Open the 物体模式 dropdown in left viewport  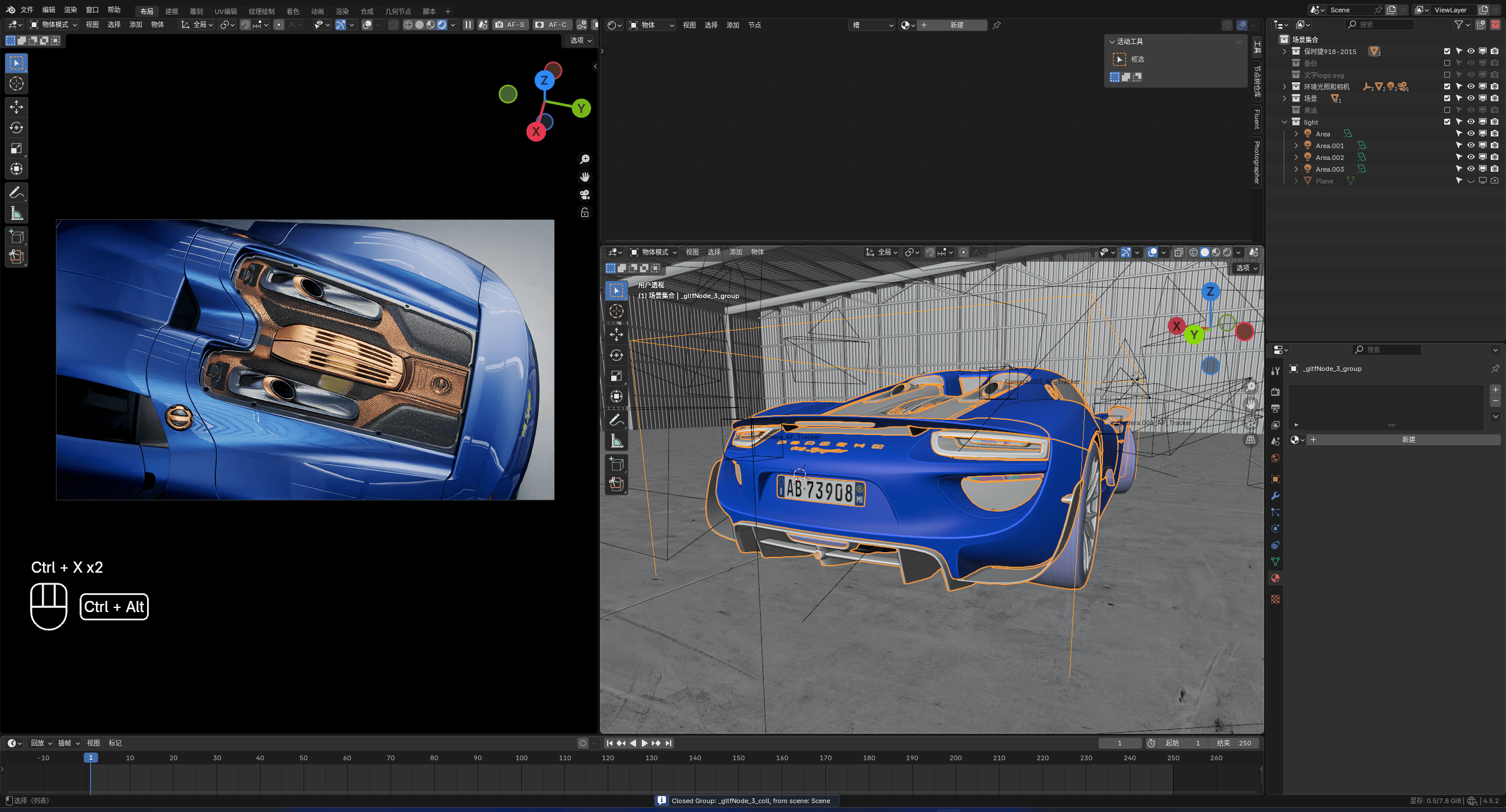(x=54, y=25)
